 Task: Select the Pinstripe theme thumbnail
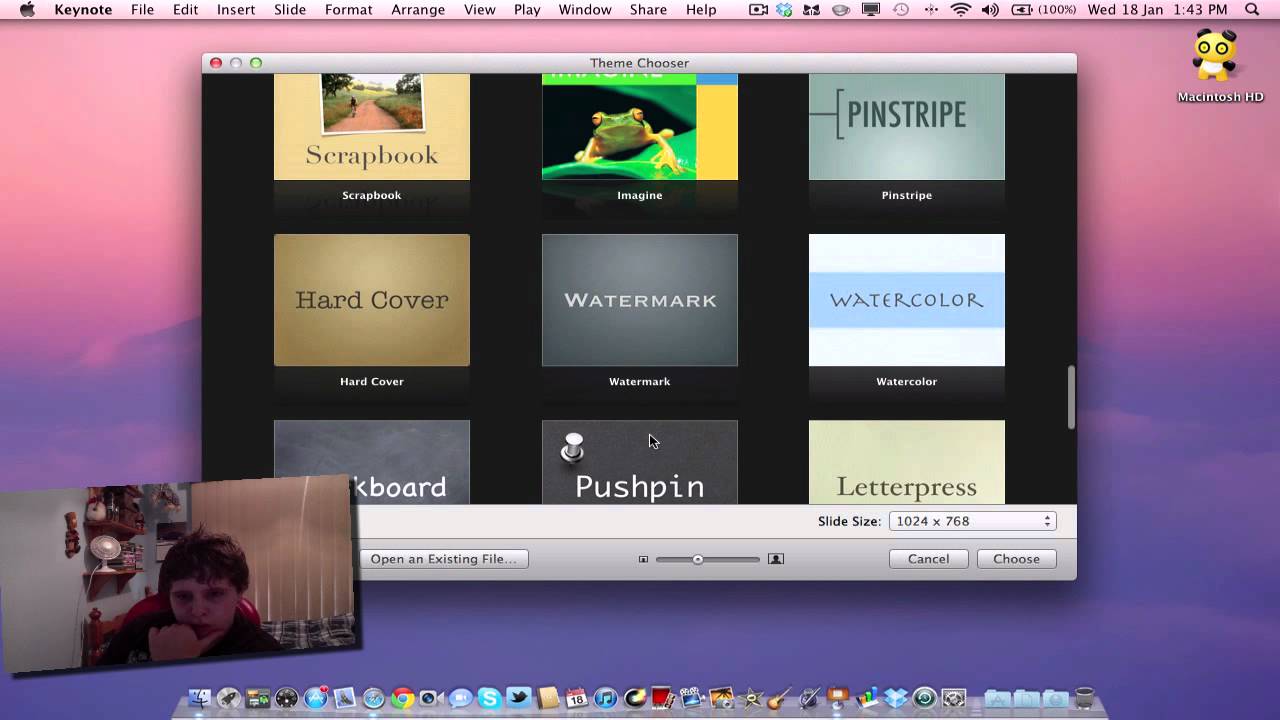point(907,127)
